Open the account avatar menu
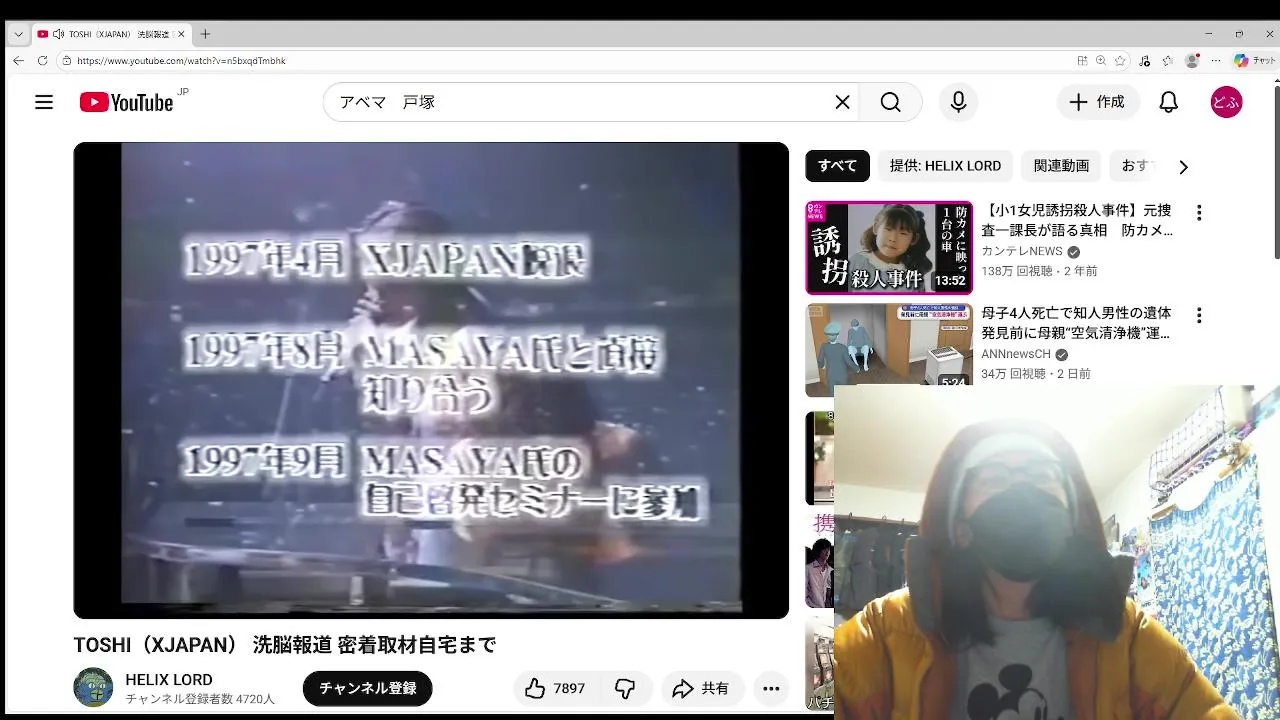This screenshot has width=1280, height=720. (x=1226, y=102)
